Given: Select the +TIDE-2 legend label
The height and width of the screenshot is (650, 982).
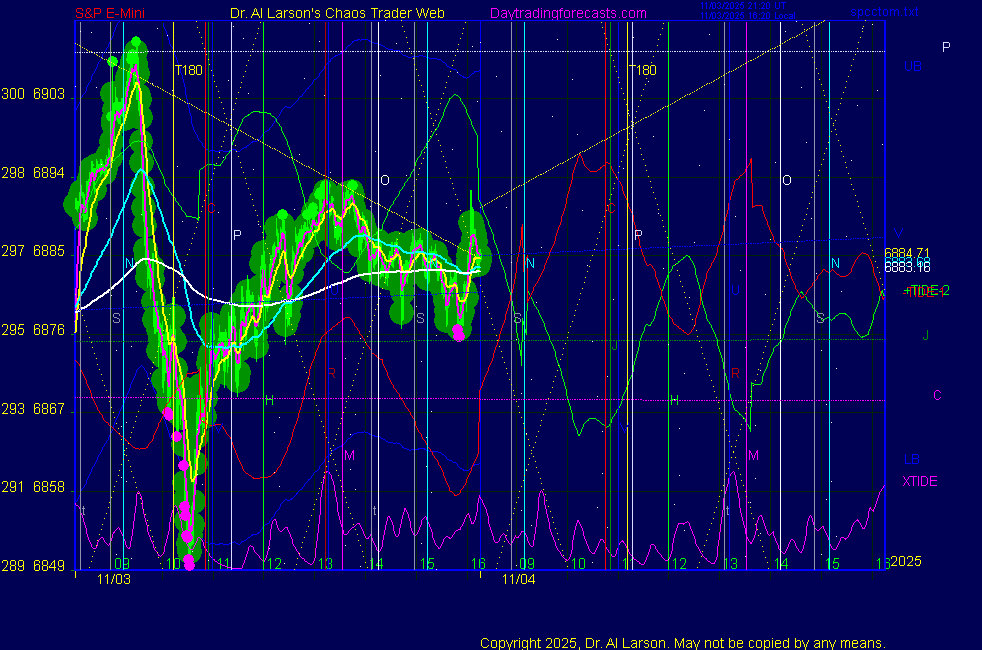Looking at the screenshot, I should point(925,291).
